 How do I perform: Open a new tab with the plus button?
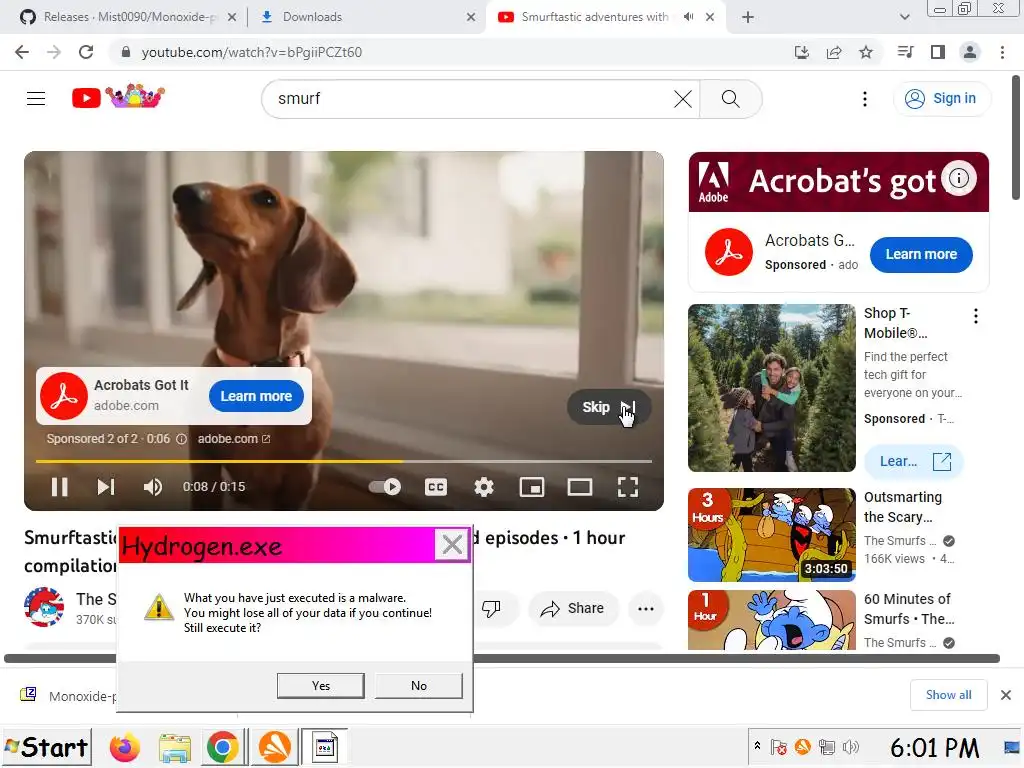(748, 17)
